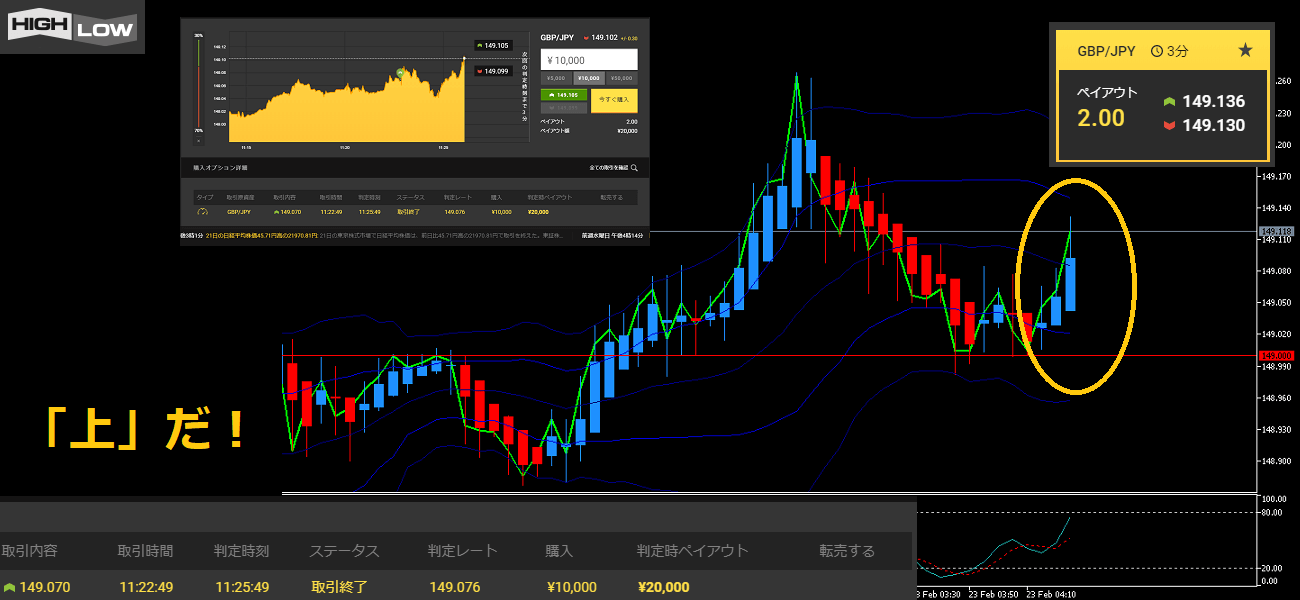
Task: Click the ¥10,000 investment amount field
Action: 588,60
